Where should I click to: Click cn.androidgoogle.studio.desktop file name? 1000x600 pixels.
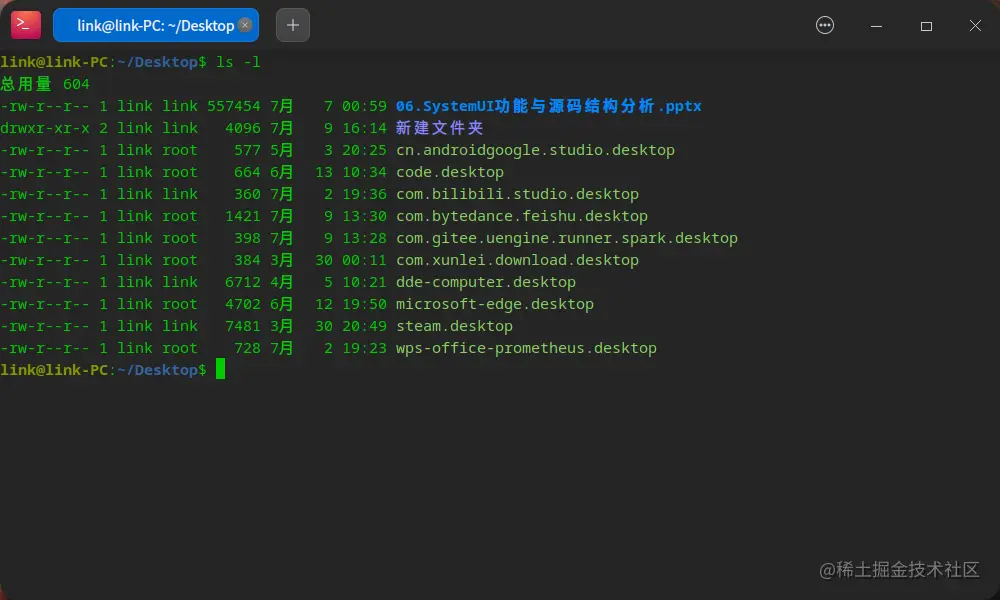535,150
